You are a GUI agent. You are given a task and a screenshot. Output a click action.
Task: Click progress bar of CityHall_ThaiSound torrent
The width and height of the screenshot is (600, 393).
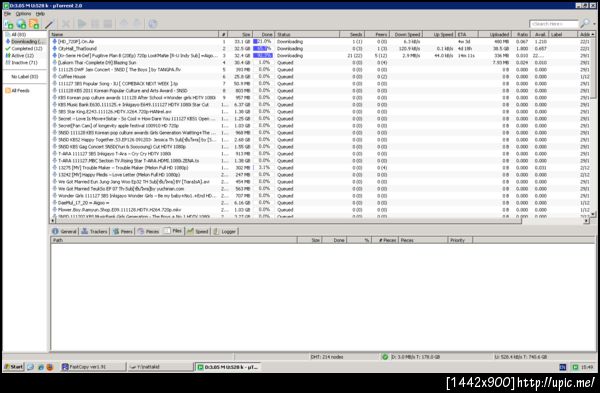click(x=262, y=49)
